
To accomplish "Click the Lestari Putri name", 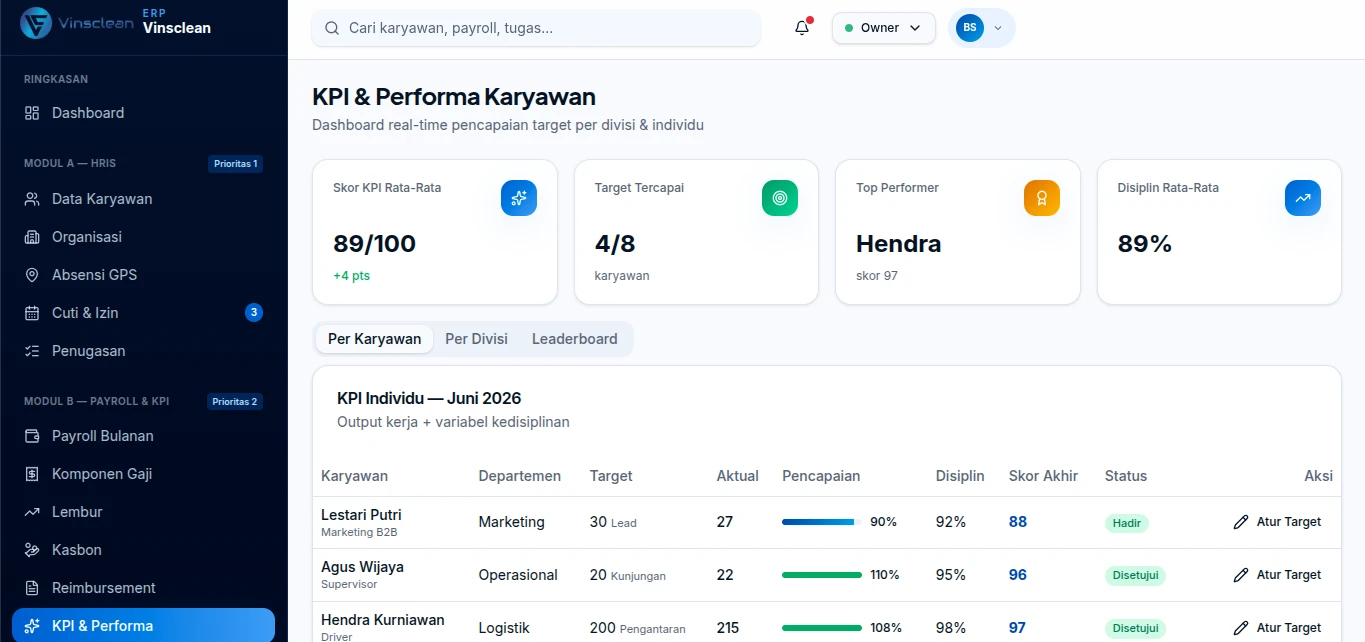I will (x=361, y=515).
